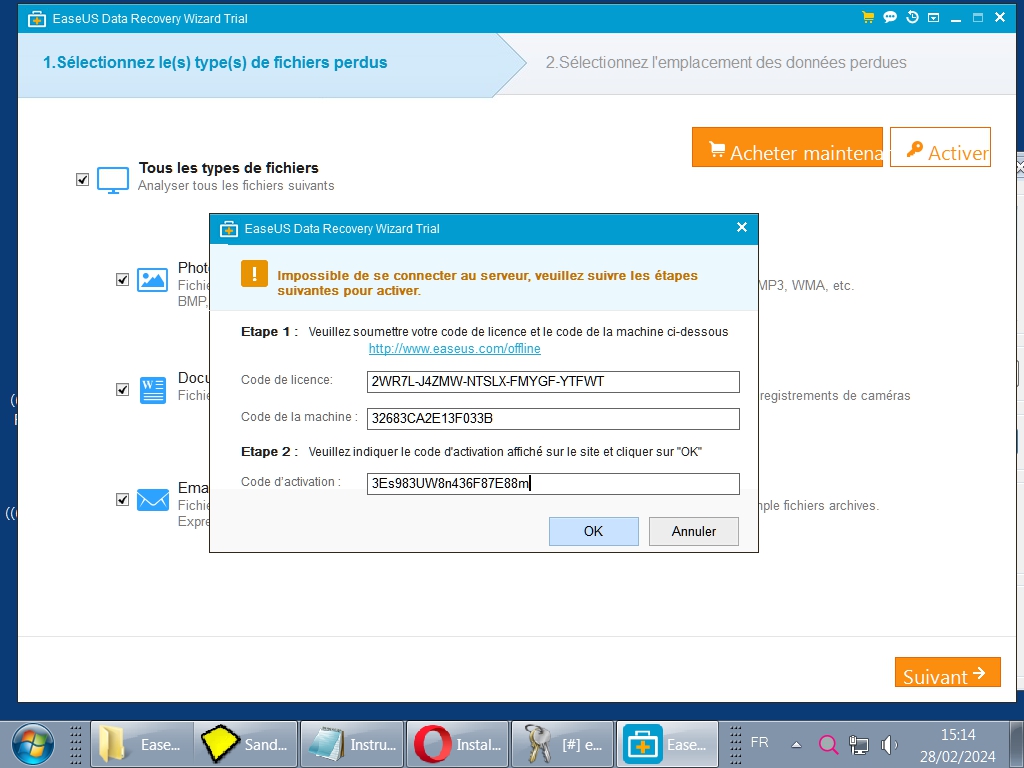Click the 'Impossible de se connecter au serveur' message

coord(487,283)
